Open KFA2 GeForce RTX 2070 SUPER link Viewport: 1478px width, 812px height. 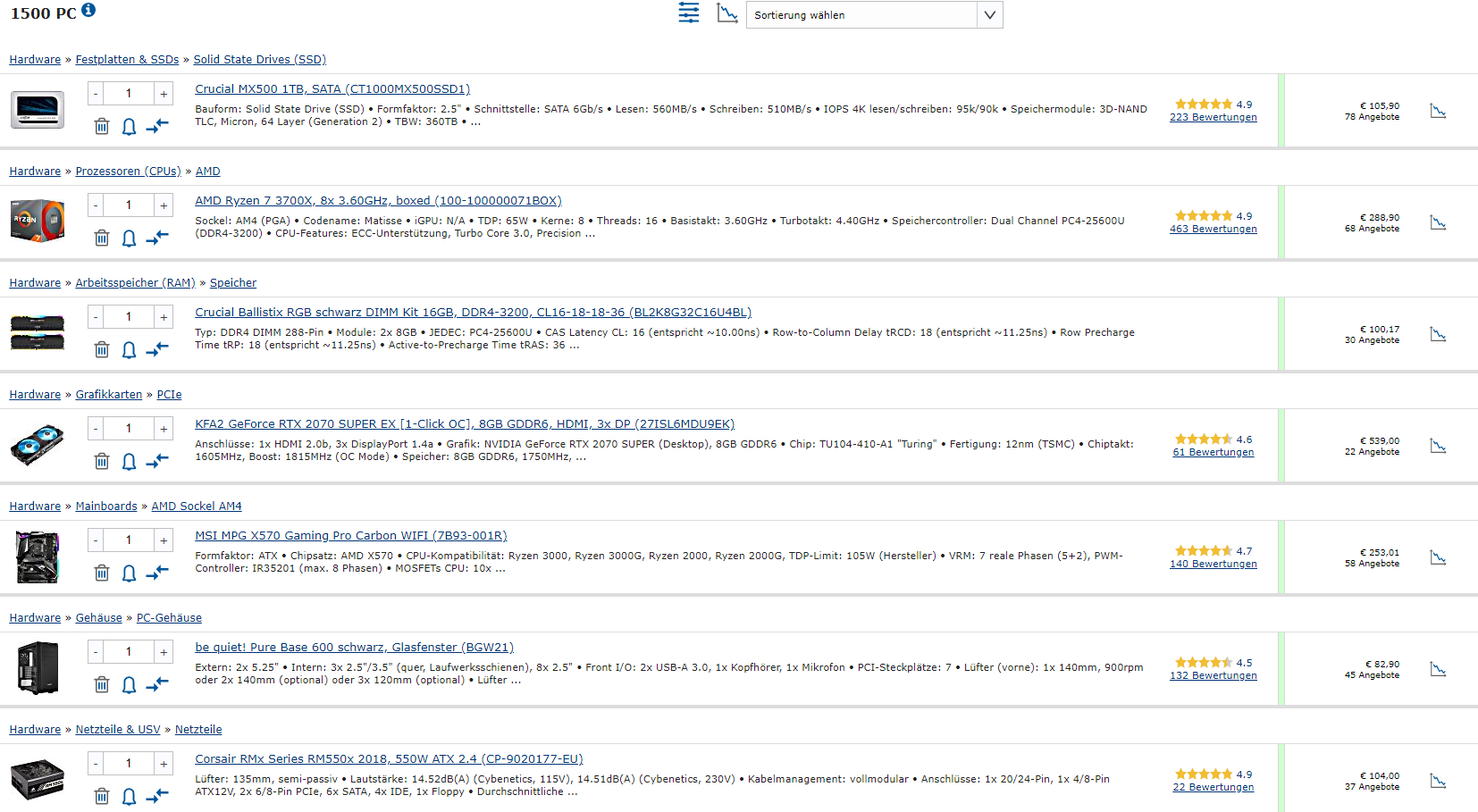tap(465, 423)
